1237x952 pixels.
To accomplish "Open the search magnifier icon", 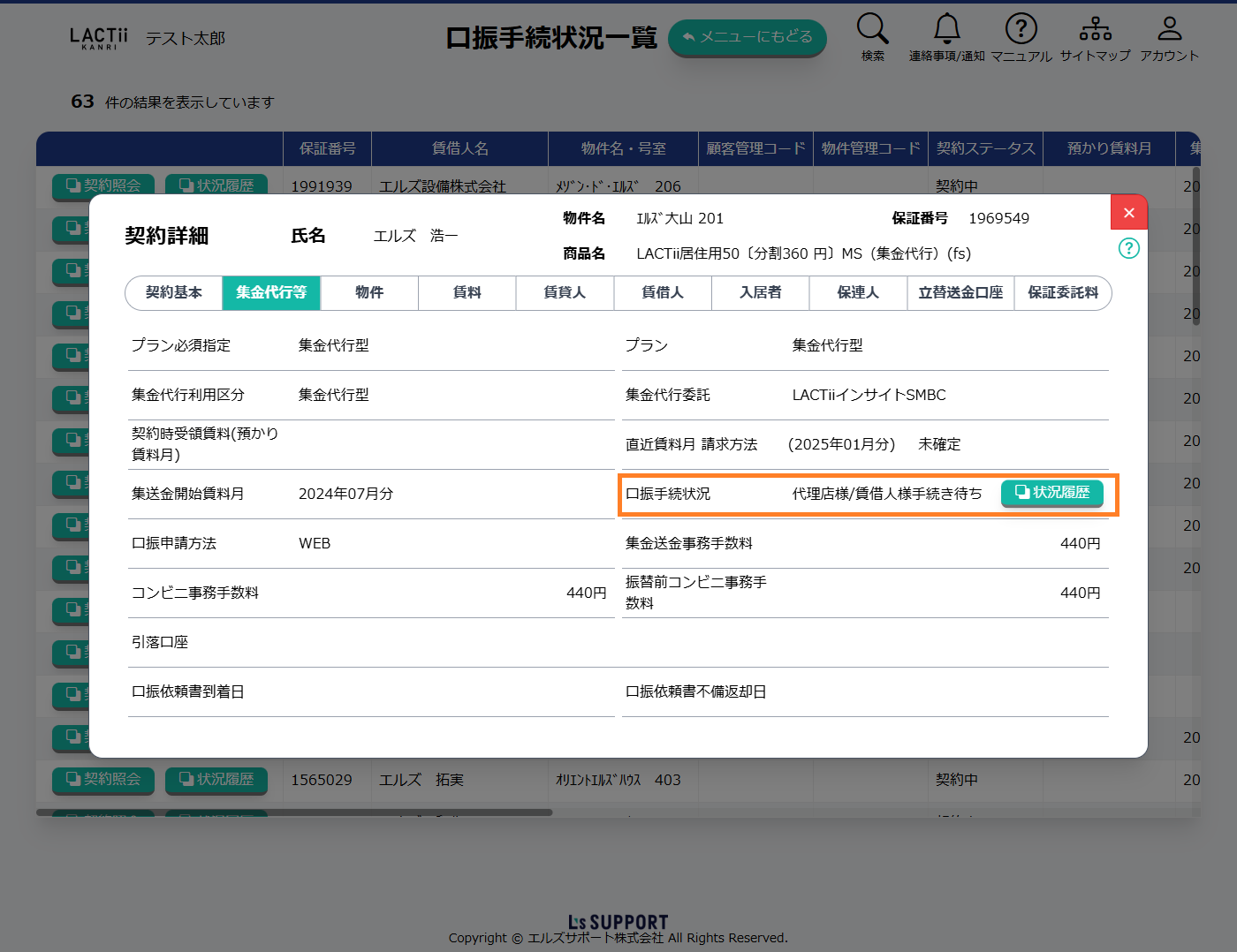I will (872, 30).
